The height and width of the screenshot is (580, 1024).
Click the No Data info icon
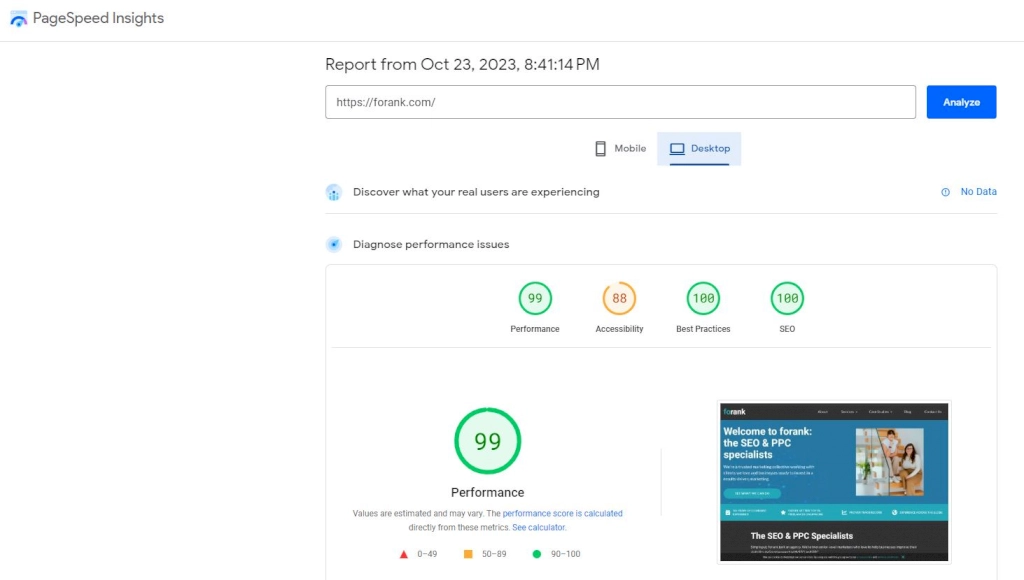tap(945, 192)
